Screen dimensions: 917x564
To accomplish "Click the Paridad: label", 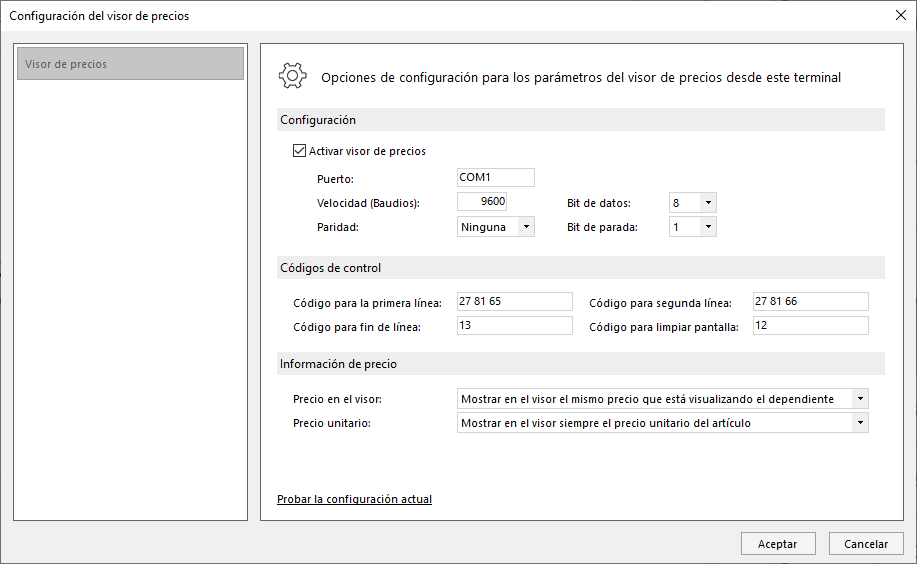I will 337,227.
